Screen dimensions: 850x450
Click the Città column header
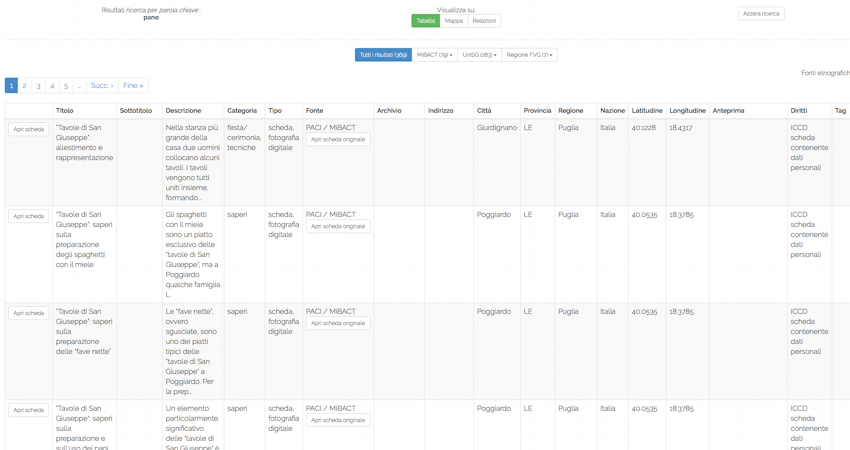484,111
